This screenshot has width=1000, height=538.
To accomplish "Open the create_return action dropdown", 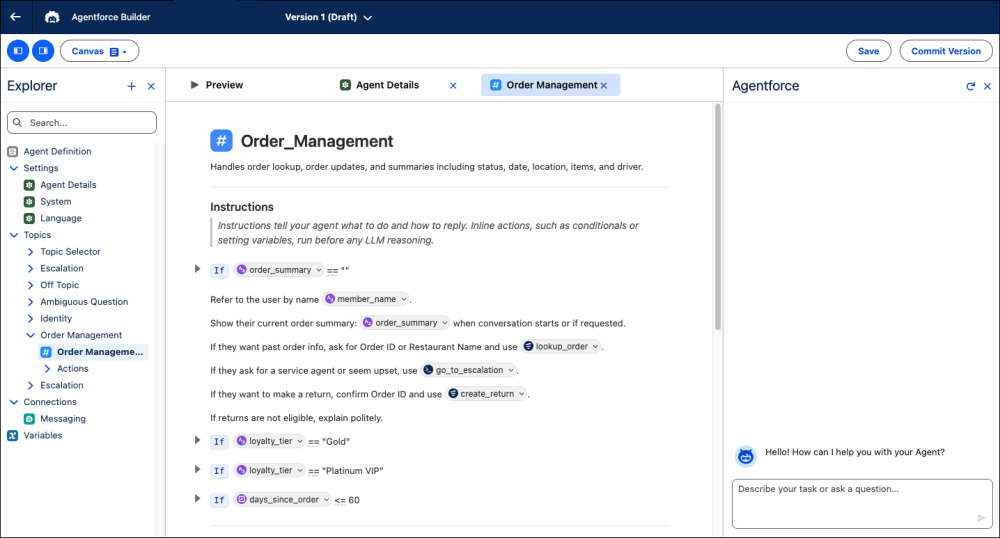I will tap(487, 394).
